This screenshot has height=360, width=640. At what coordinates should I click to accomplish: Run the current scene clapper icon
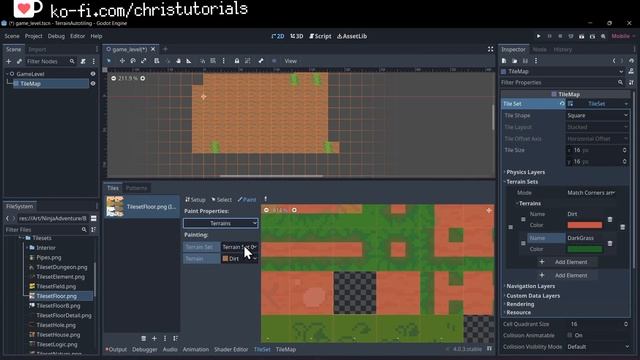click(582, 36)
